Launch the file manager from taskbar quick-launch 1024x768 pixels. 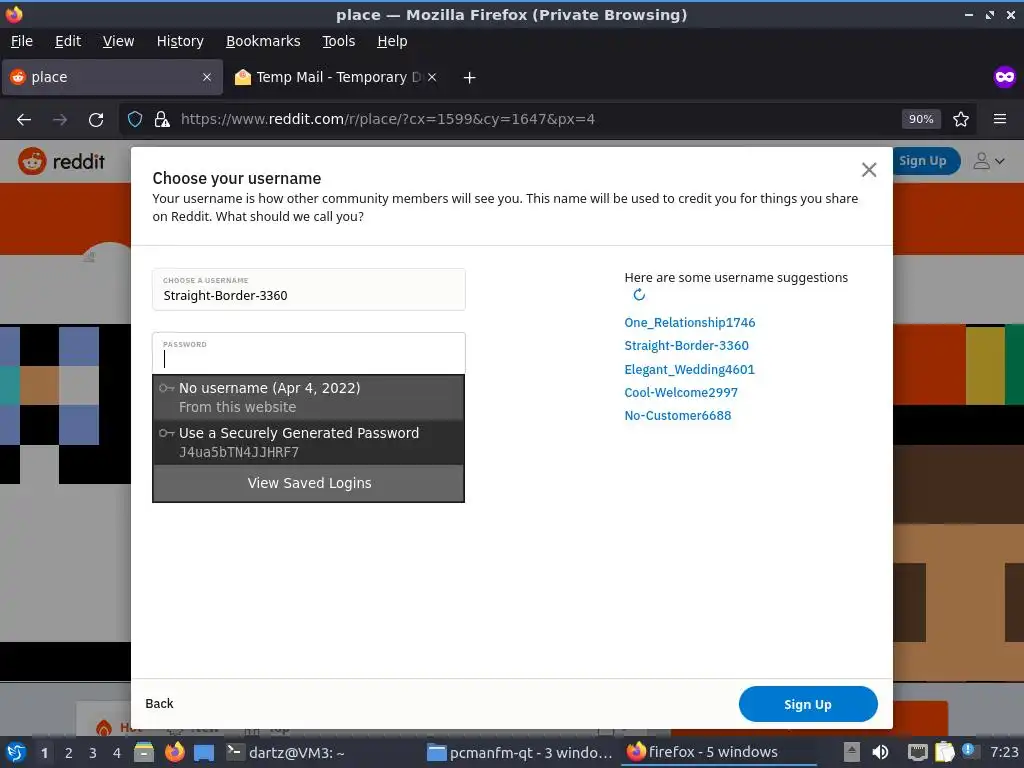coord(144,752)
